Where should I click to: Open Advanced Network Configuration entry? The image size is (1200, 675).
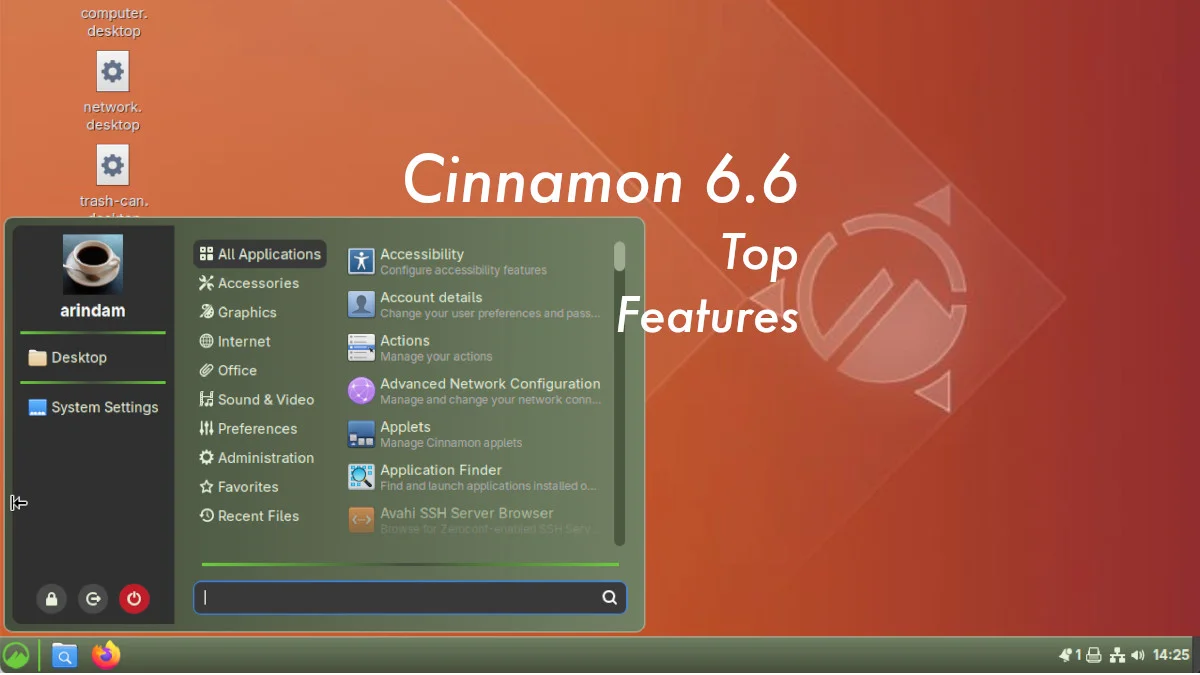[x=489, y=391]
